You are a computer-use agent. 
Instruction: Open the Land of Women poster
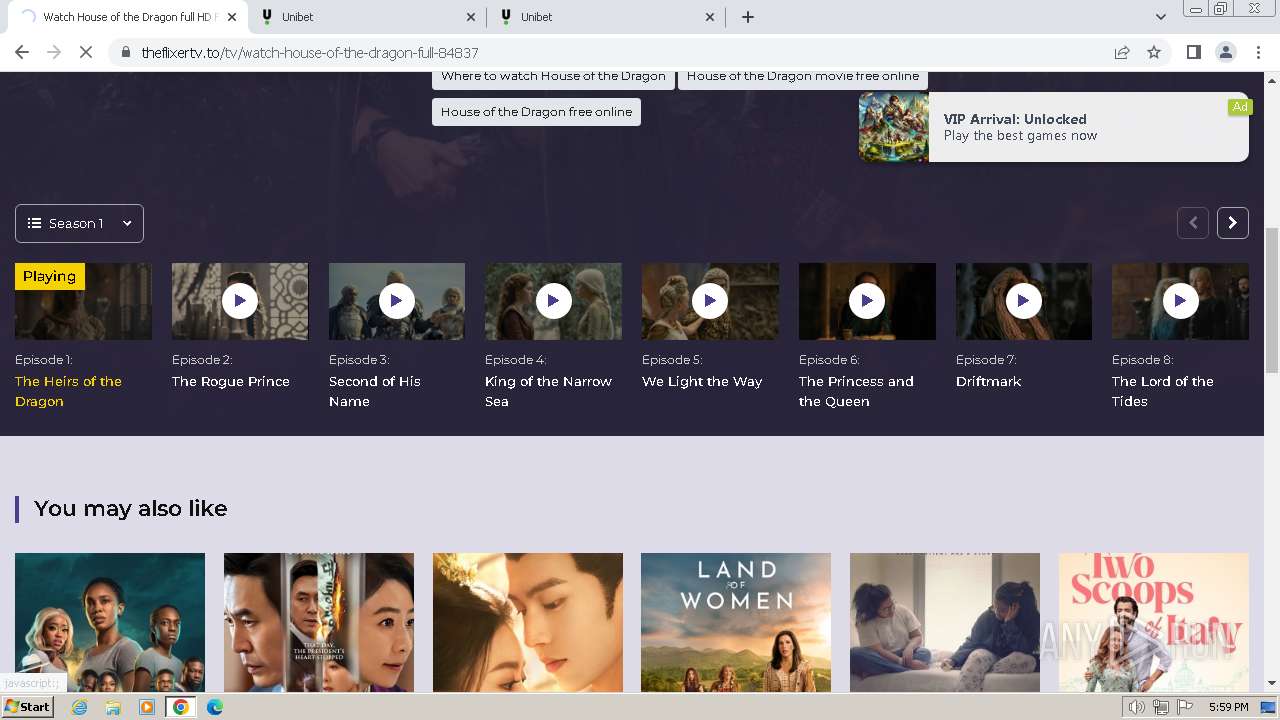[x=736, y=622]
